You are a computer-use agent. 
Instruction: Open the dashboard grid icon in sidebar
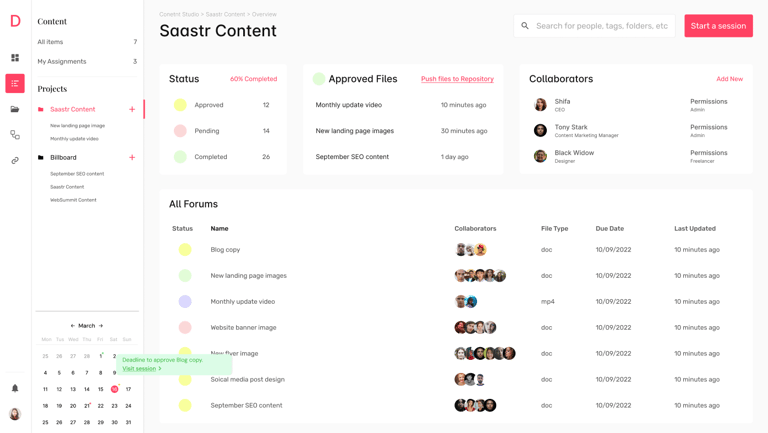click(x=15, y=58)
